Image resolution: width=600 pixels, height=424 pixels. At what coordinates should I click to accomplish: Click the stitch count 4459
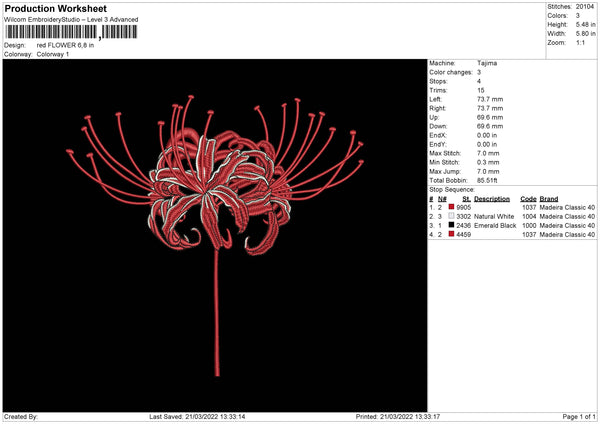463,234
